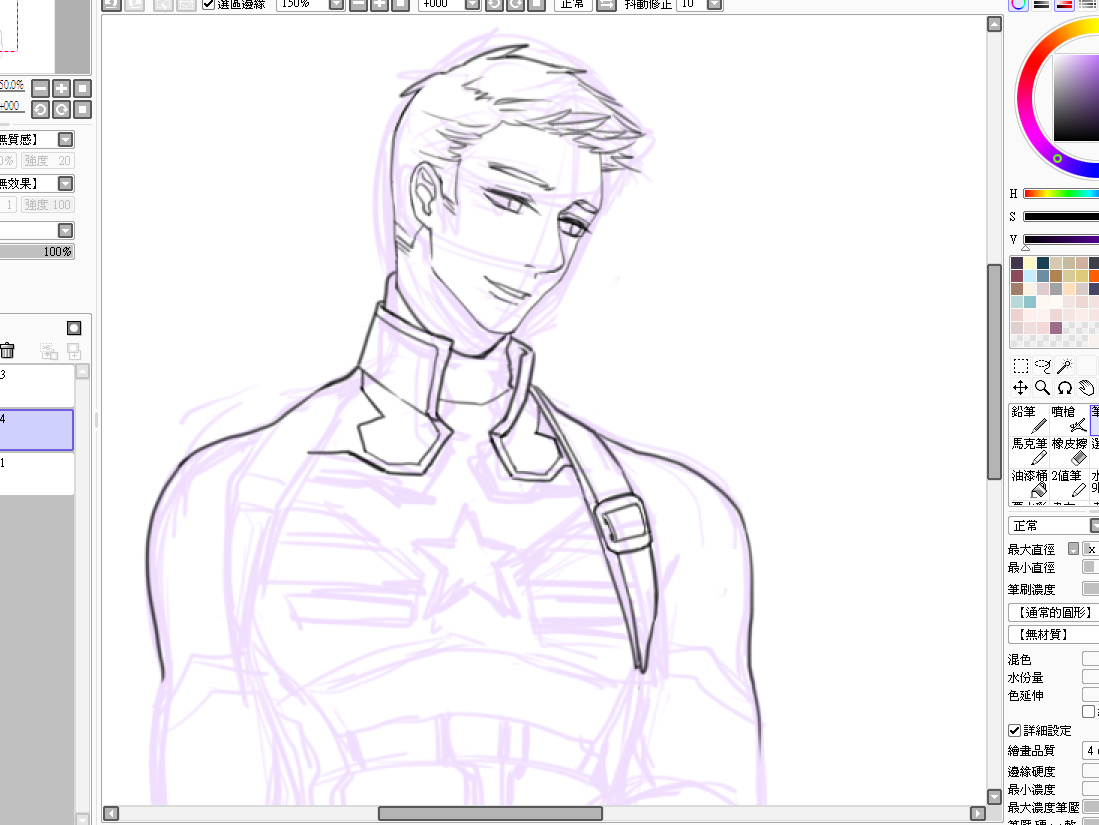1099x825 pixels.
Task: Click the canvas scroll-up arrow
Action: pos(994,25)
